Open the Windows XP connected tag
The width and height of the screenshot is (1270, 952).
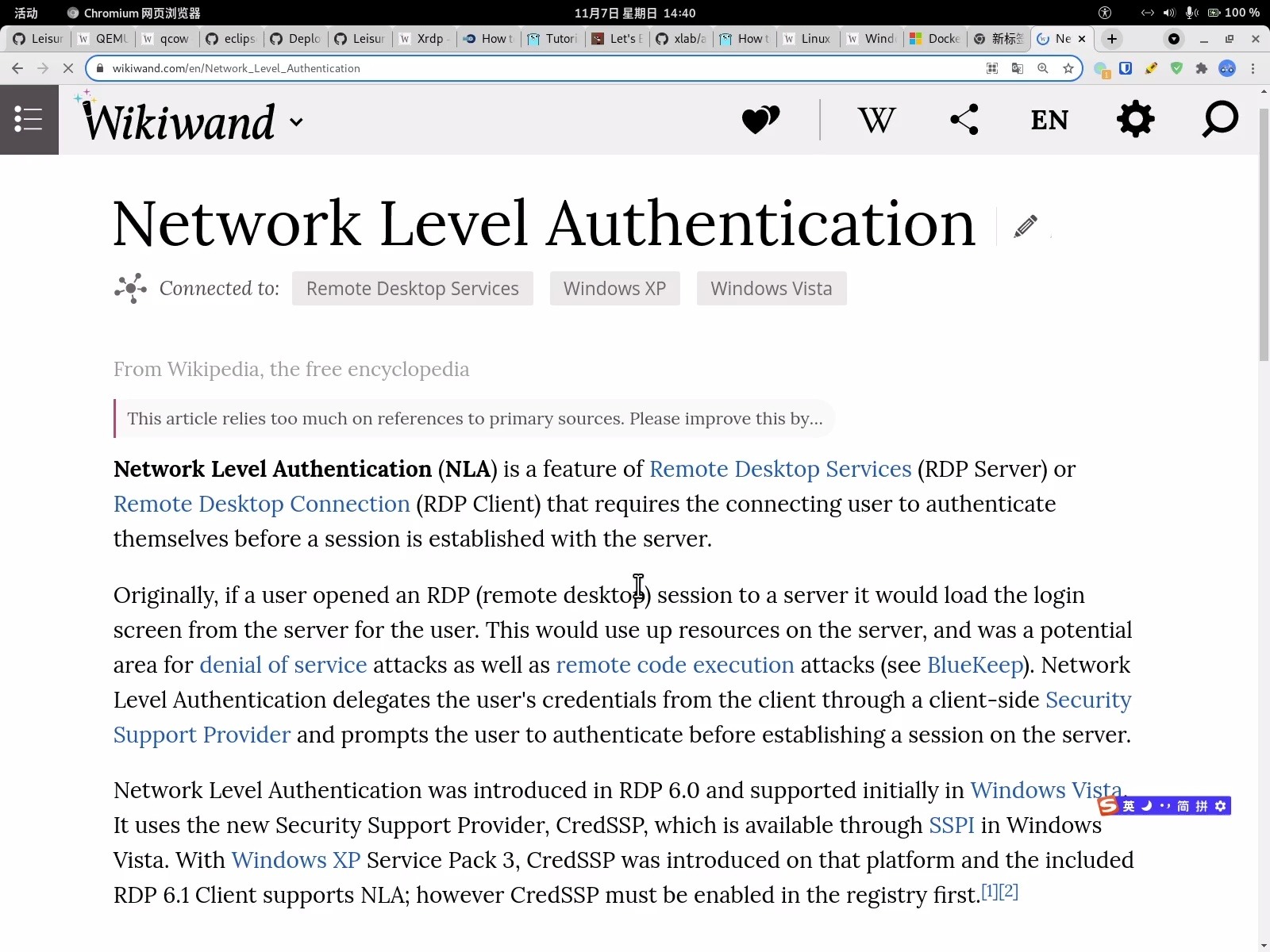coord(615,289)
